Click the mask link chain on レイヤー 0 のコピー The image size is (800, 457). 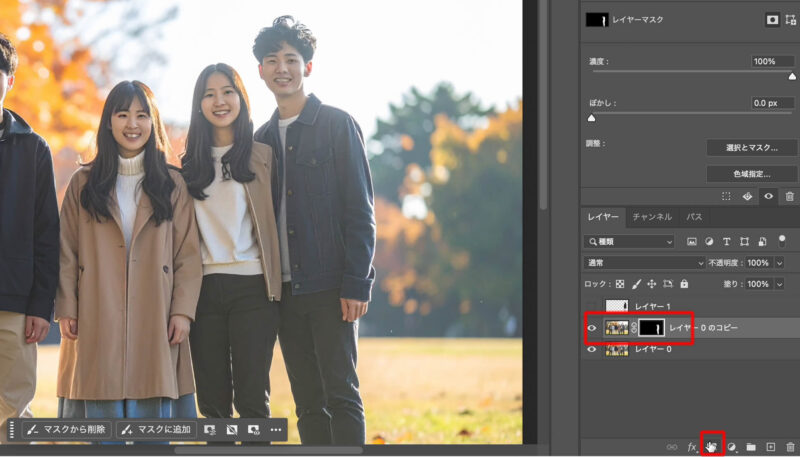(634, 328)
